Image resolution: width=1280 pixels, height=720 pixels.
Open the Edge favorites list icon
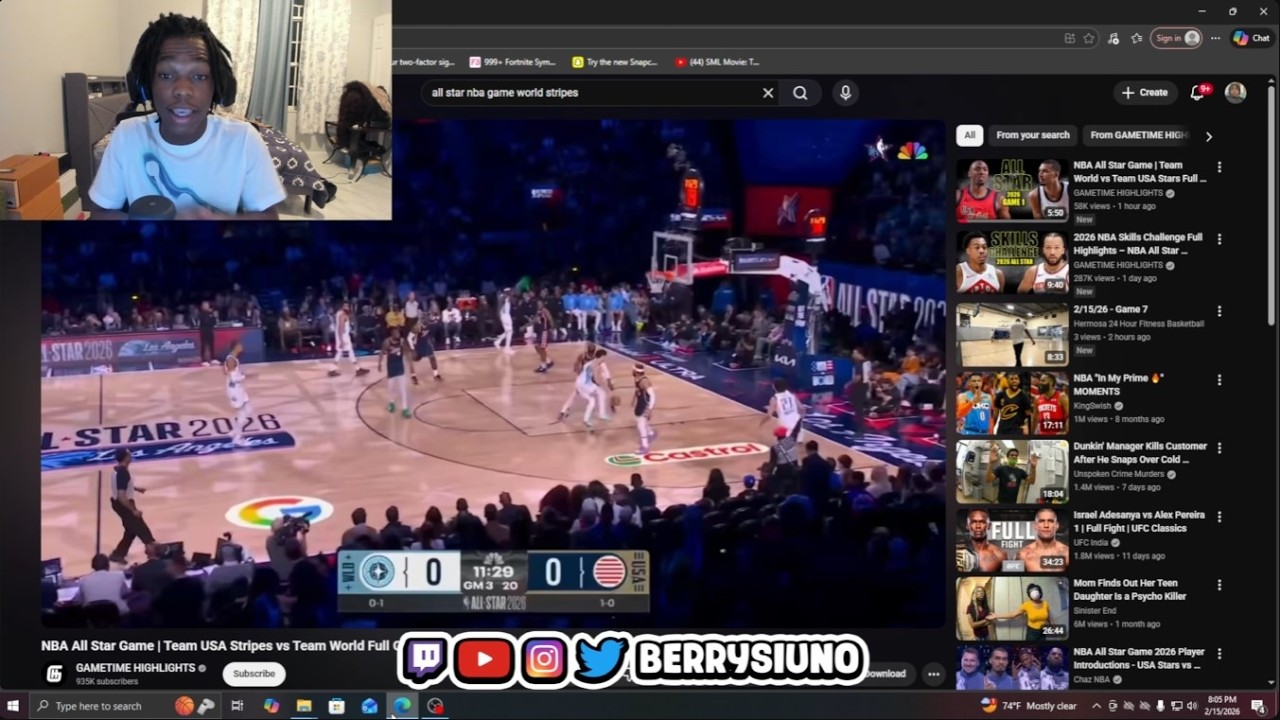coord(1137,38)
